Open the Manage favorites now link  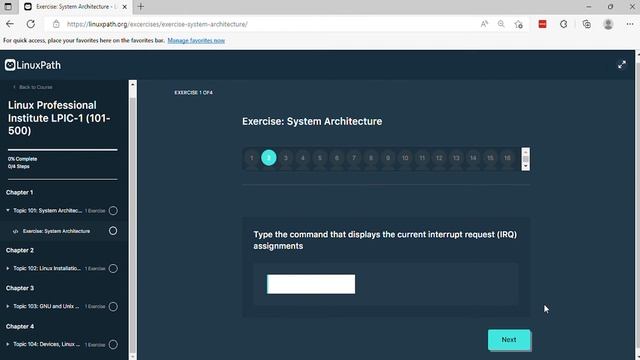pos(196,40)
